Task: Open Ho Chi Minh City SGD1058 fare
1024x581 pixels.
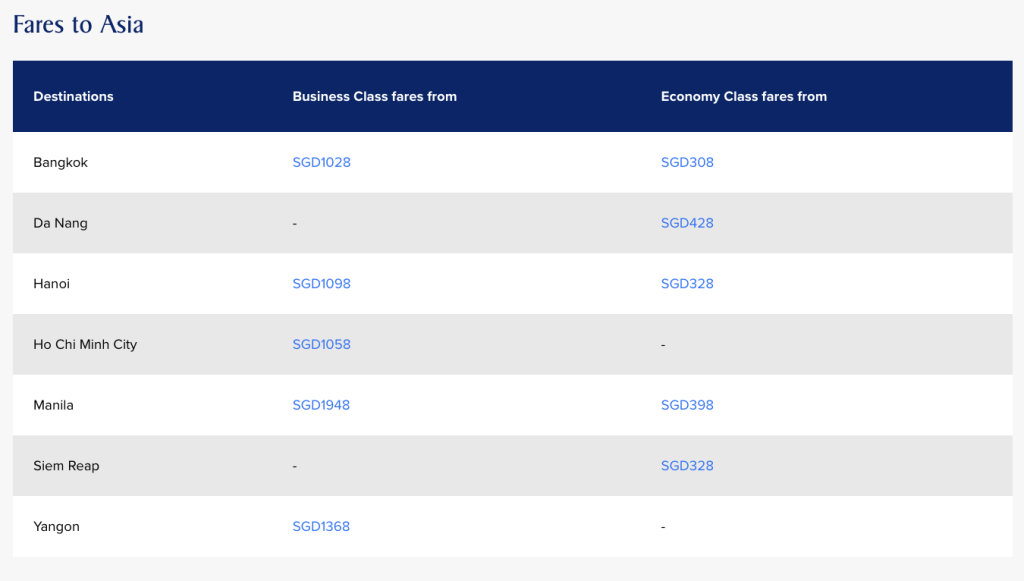Action: [321, 345]
